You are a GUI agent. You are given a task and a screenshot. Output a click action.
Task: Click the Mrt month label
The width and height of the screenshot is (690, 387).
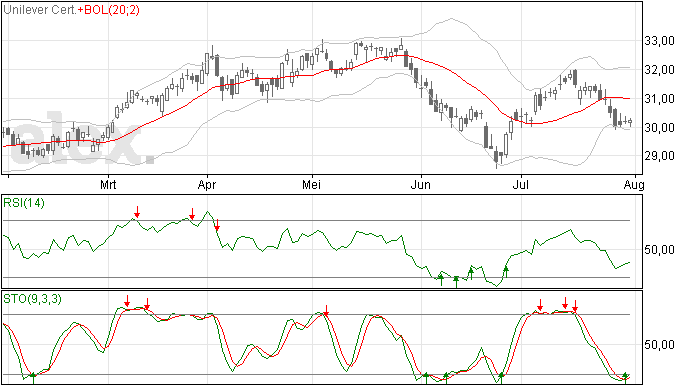pyautogui.click(x=108, y=184)
